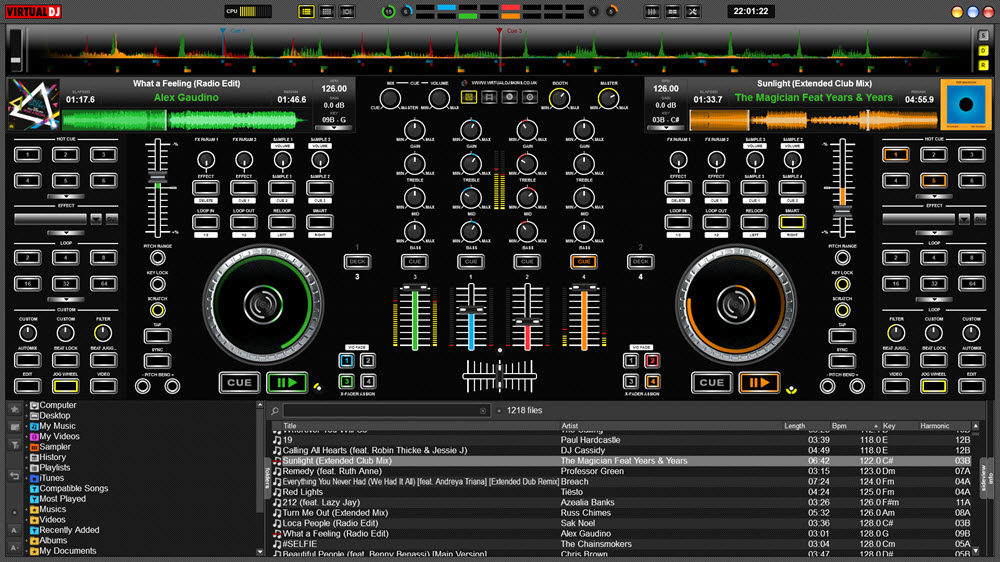
Task: Click the What a Feeling album cover
Action: coord(33,104)
